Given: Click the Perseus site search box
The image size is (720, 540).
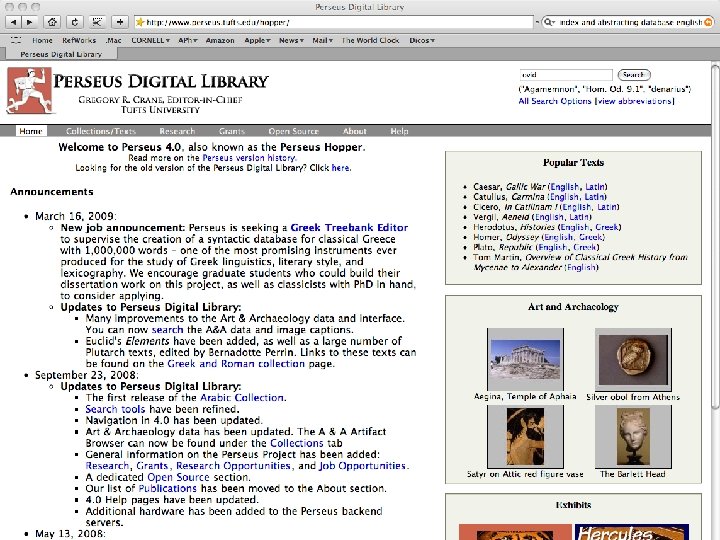Looking at the screenshot, I should tap(566, 74).
